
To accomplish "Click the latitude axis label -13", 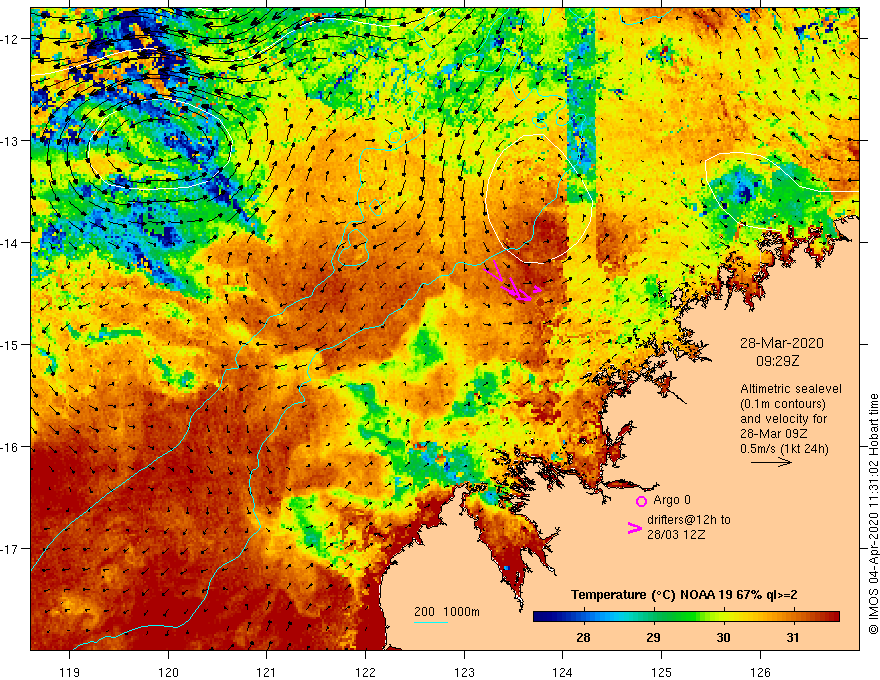I will click(x=11, y=141).
